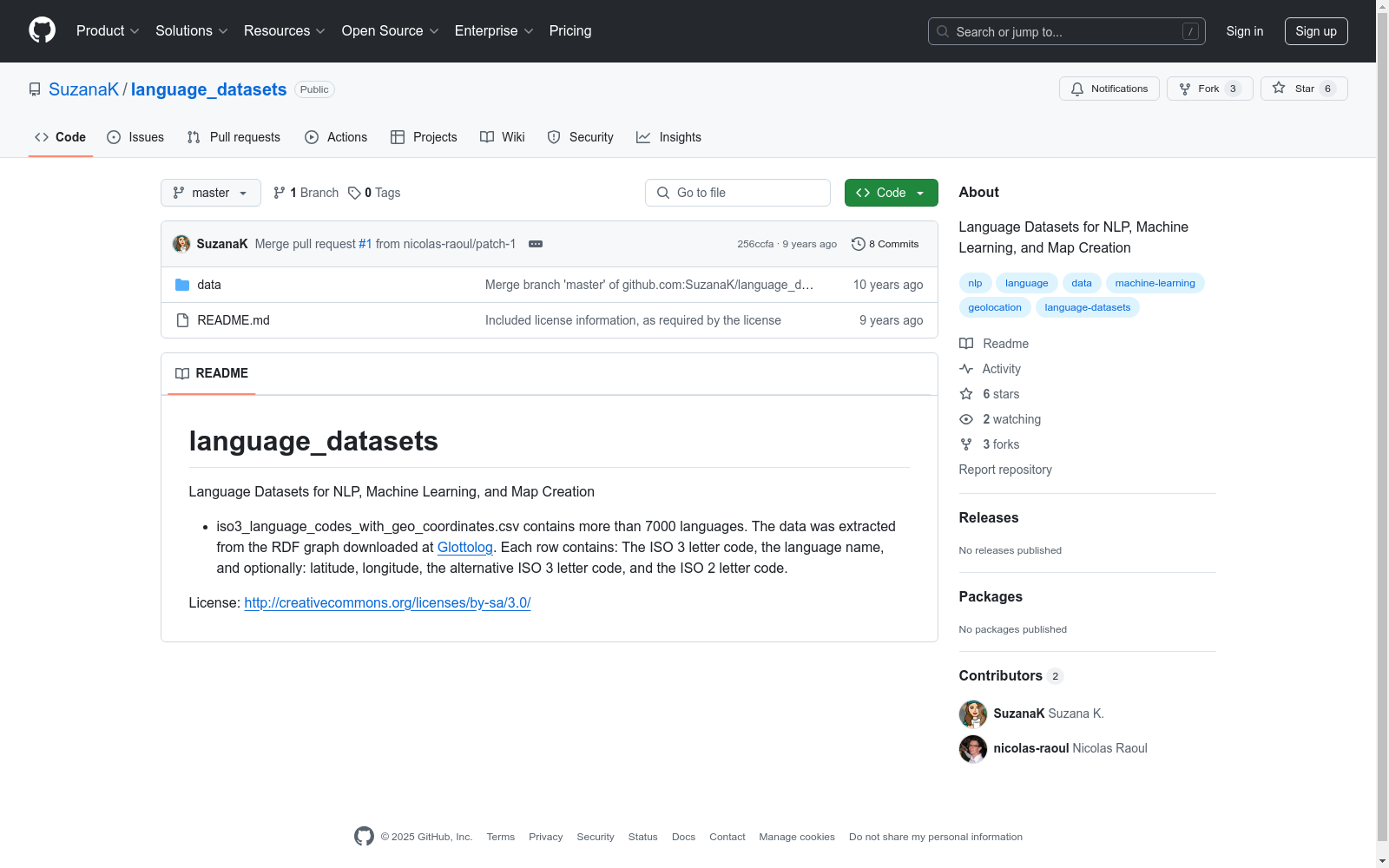1389x868 pixels.
Task: Click the repository icon beside SuzanaK
Action: [x=35, y=89]
